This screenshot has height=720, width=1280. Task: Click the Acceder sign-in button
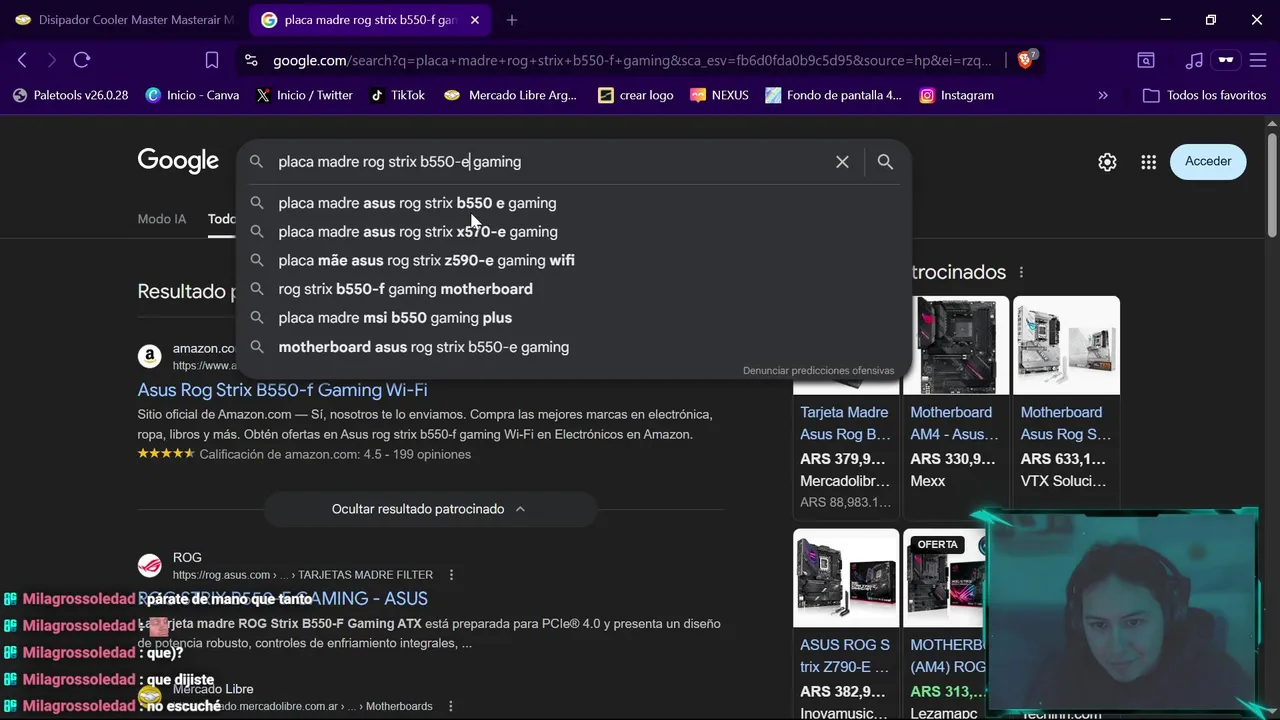pyautogui.click(x=1208, y=161)
